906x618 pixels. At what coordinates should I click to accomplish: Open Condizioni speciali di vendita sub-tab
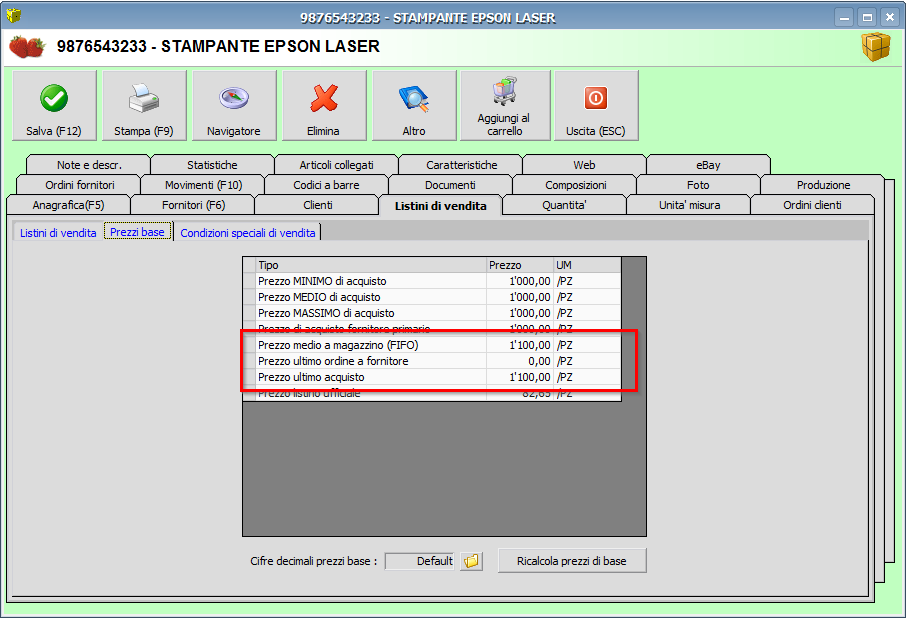(248, 233)
